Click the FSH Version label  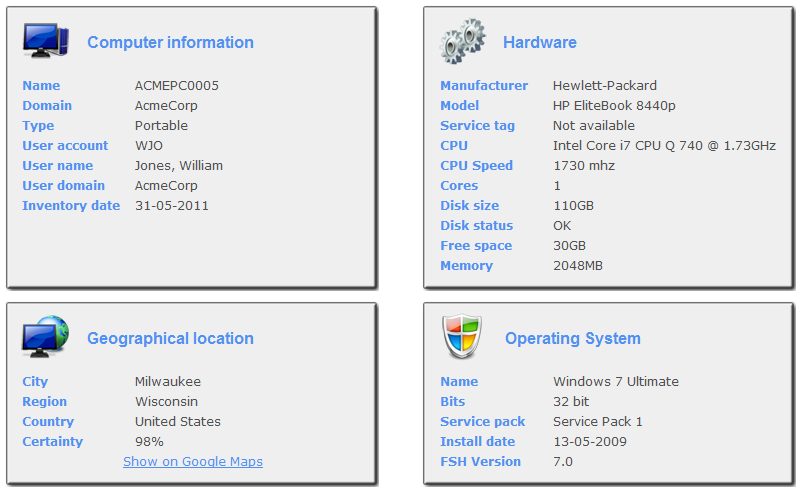pyautogui.click(x=480, y=461)
